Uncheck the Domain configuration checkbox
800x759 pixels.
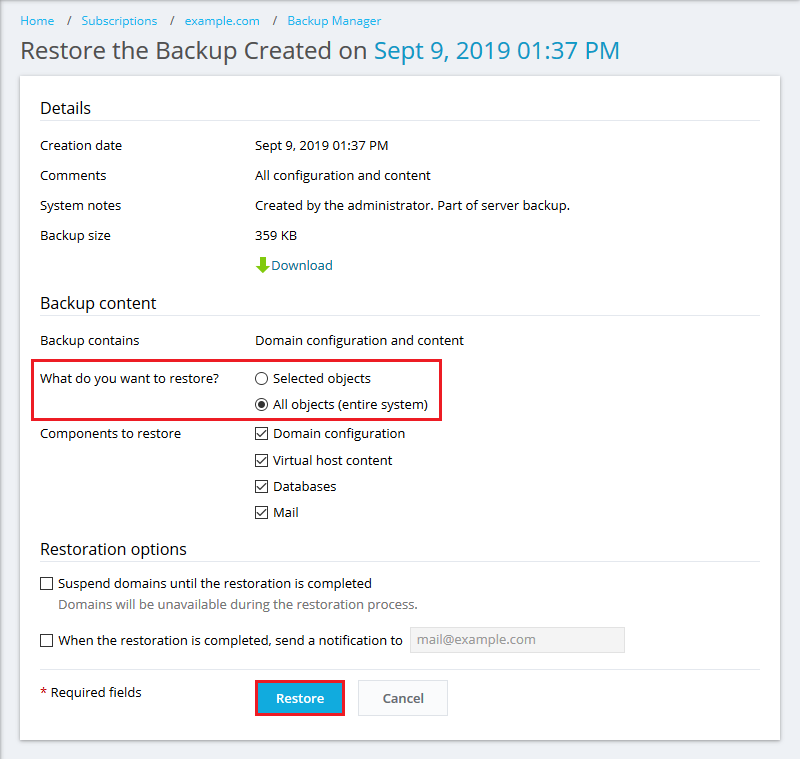click(262, 434)
